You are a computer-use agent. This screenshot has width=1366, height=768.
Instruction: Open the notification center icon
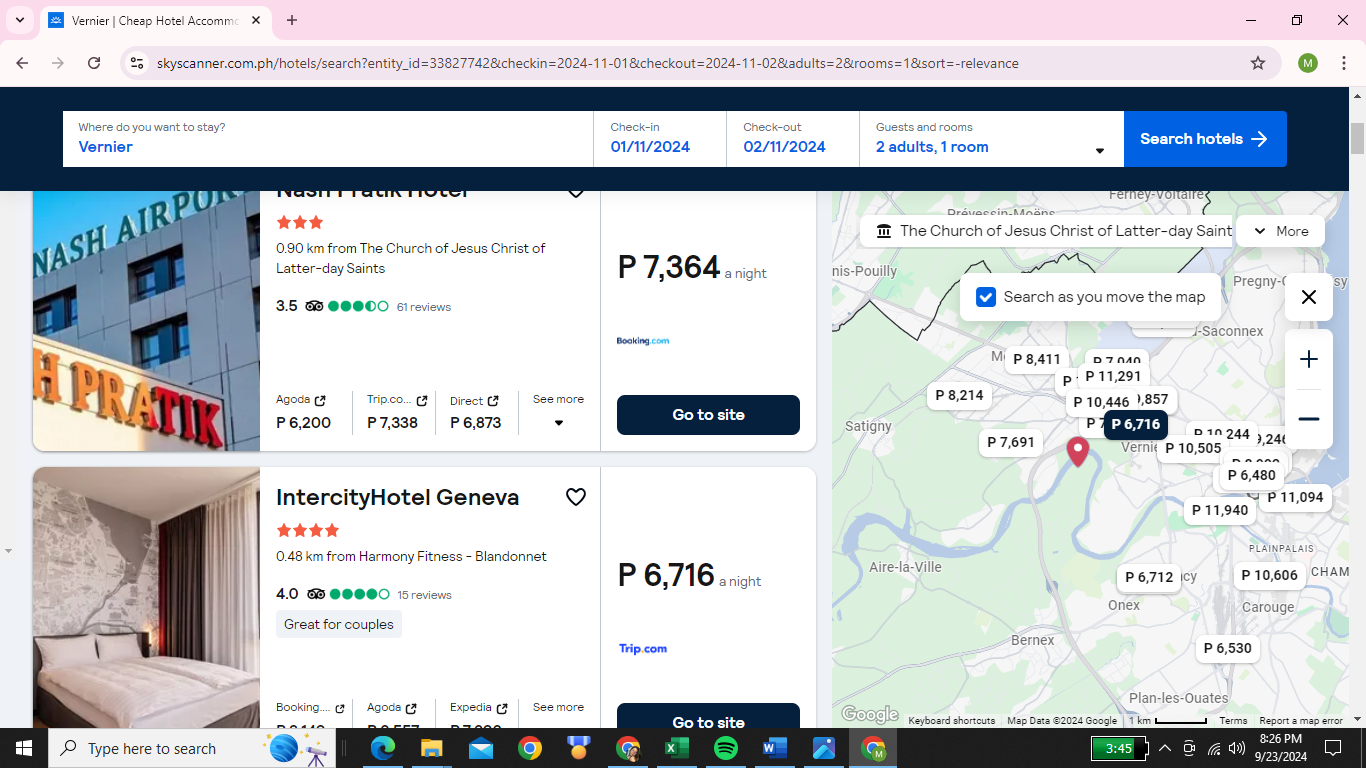tap(1332, 748)
